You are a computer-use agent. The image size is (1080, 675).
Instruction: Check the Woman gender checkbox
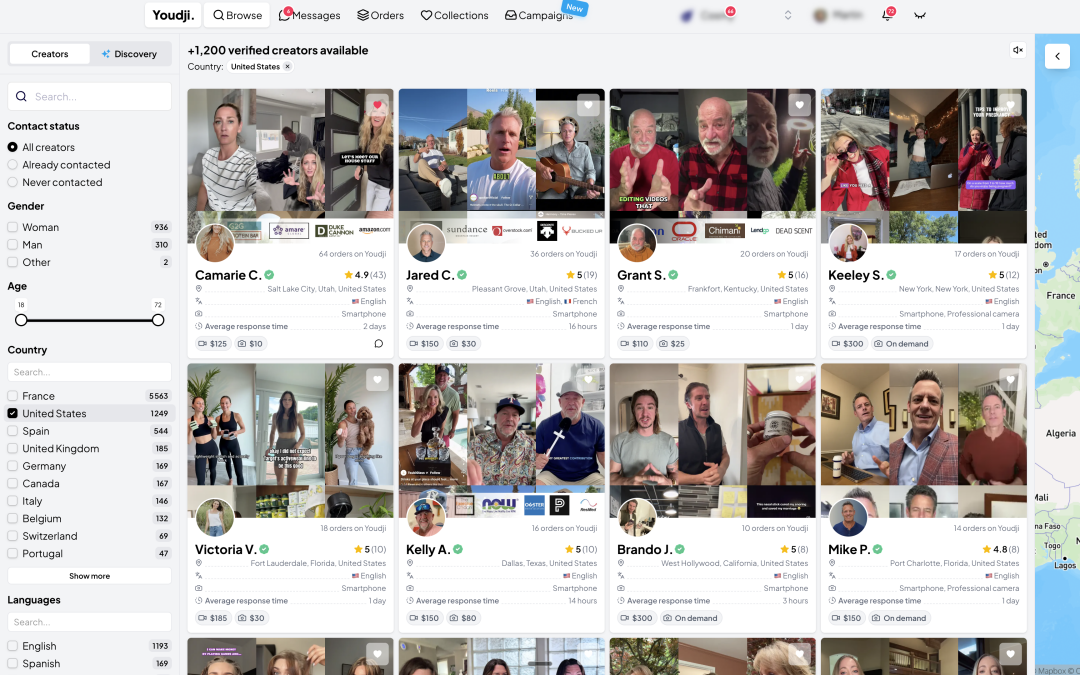[13, 227]
